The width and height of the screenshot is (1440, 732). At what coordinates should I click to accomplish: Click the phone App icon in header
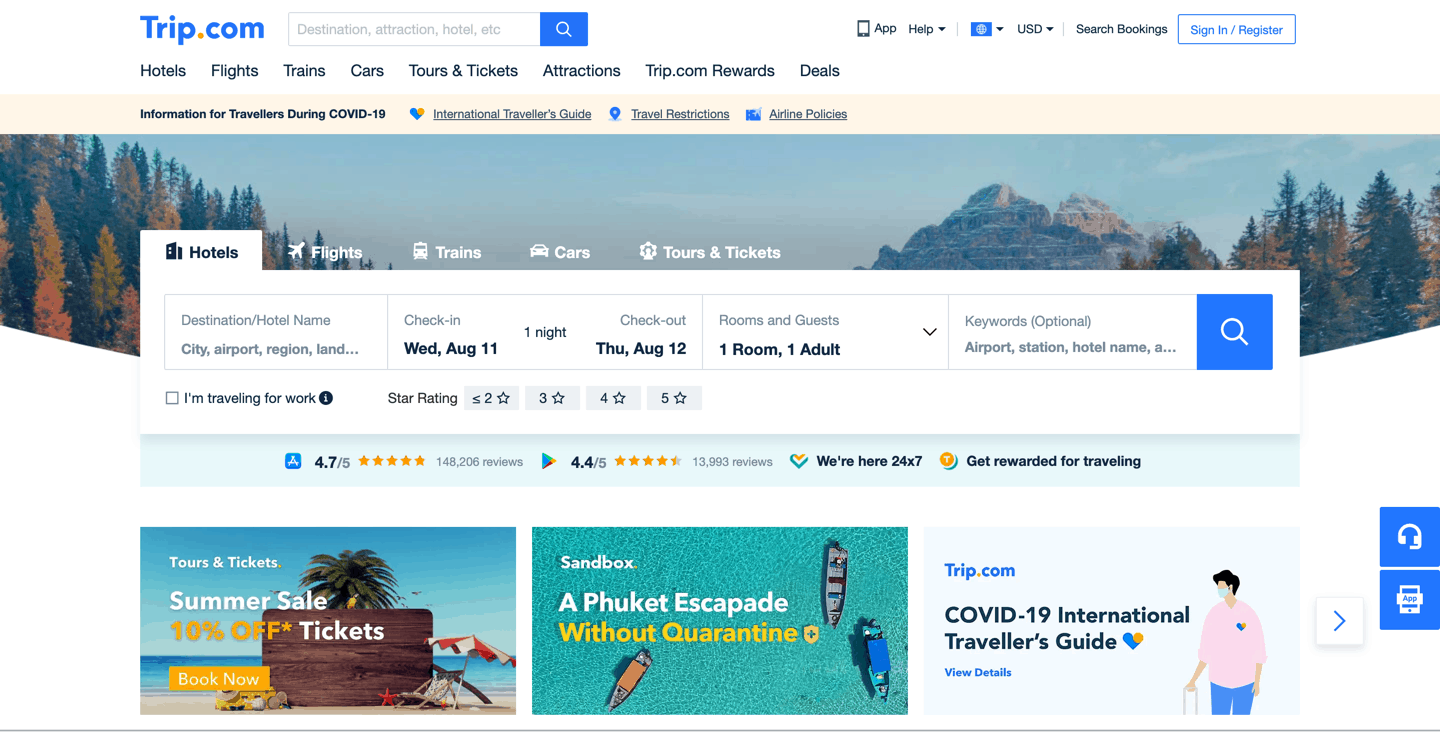pyautogui.click(x=863, y=29)
